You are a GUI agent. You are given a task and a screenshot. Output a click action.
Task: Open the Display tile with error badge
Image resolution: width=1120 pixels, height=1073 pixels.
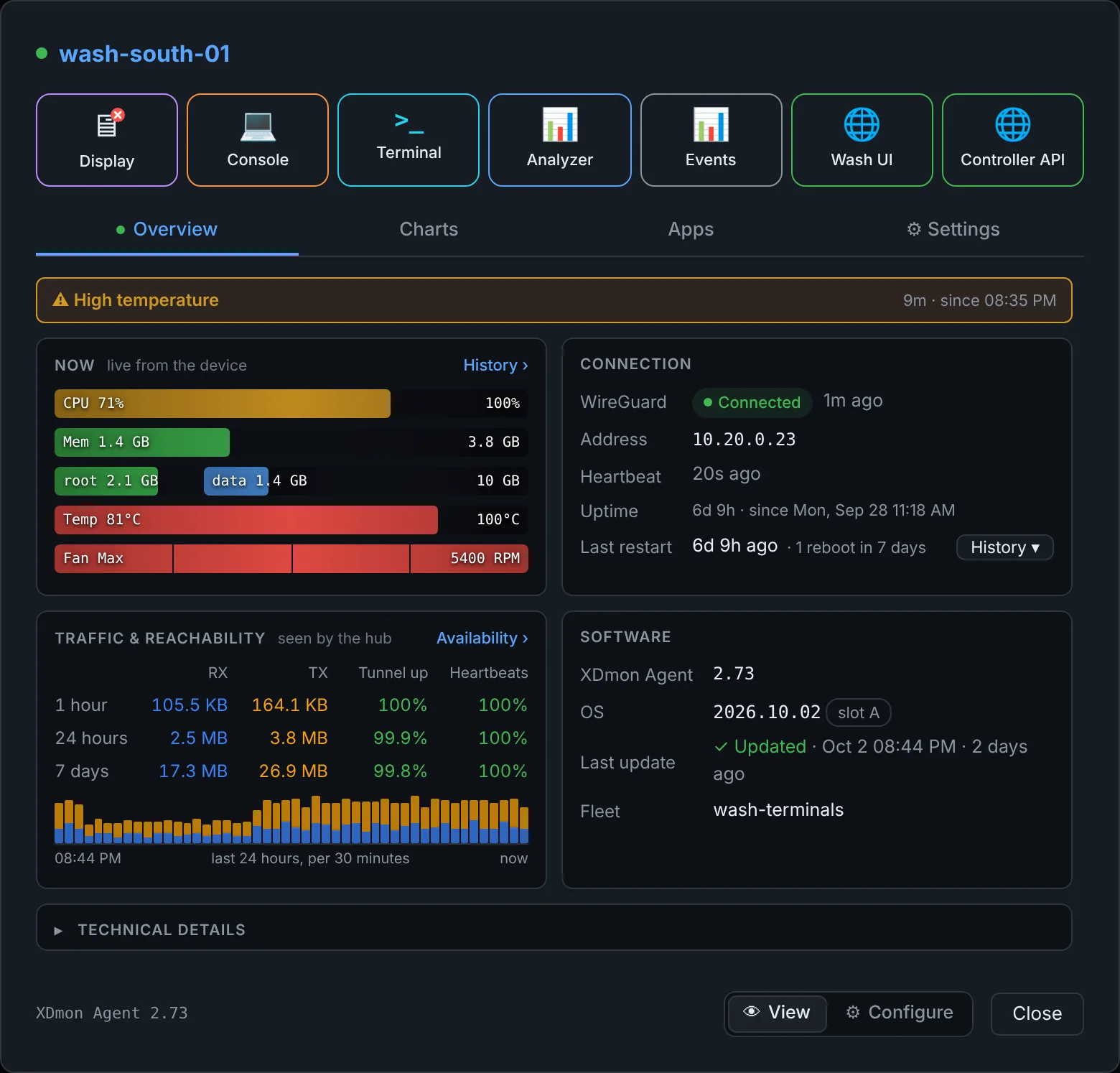(x=107, y=140)
